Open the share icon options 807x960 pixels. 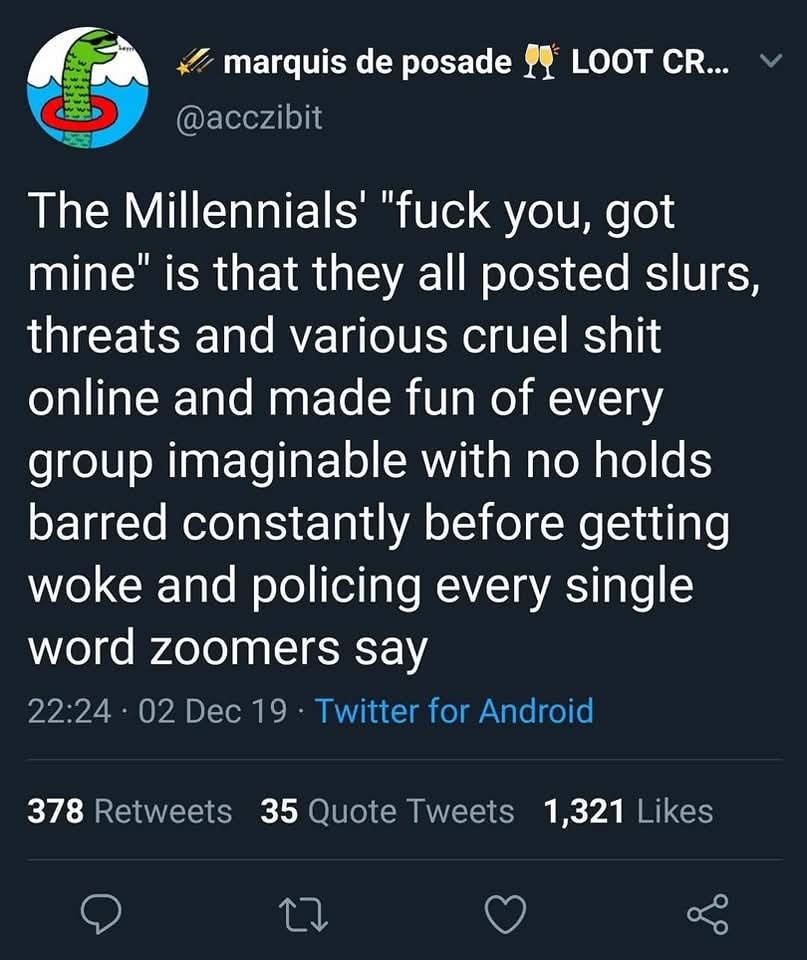(x=708, y=913)
